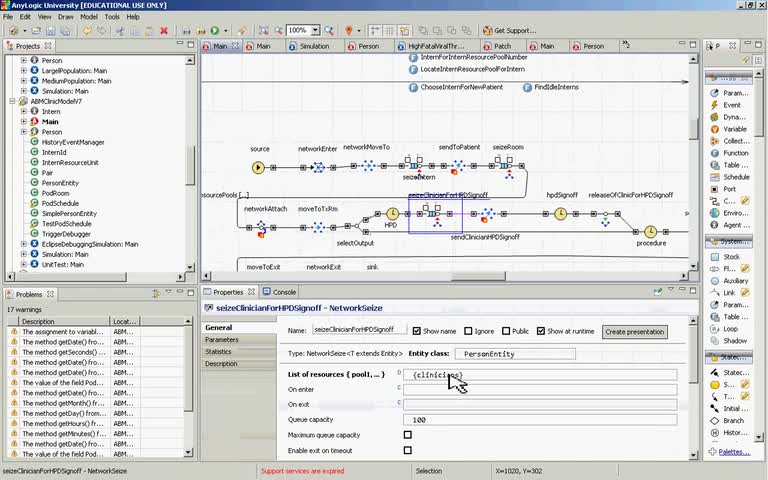The width and height of the screenshot is (768, 480).
Task: Click the procedure delay block on canvas
Action: tap(650, 232)
